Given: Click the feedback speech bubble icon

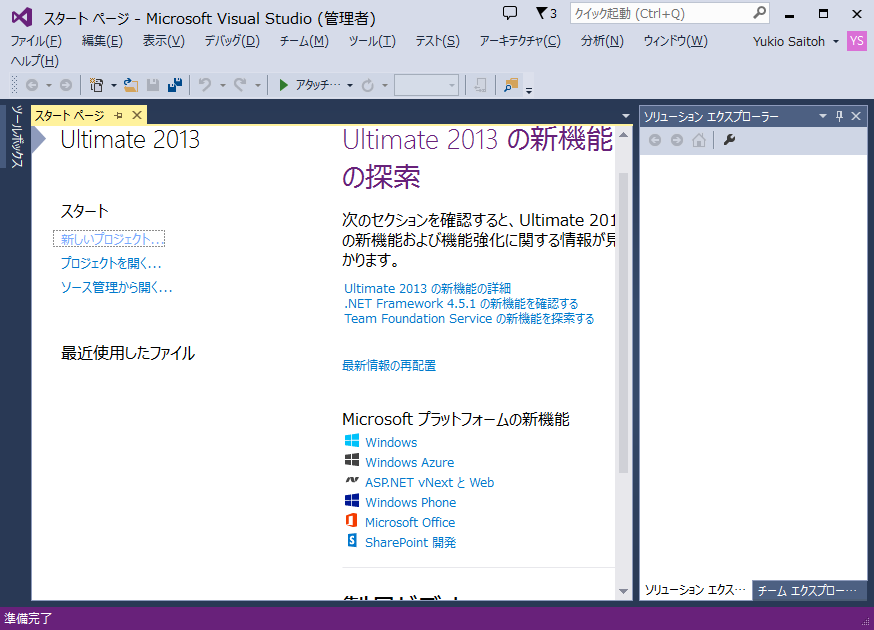Looking at the screenshot, I should click(x=510, y=13).
